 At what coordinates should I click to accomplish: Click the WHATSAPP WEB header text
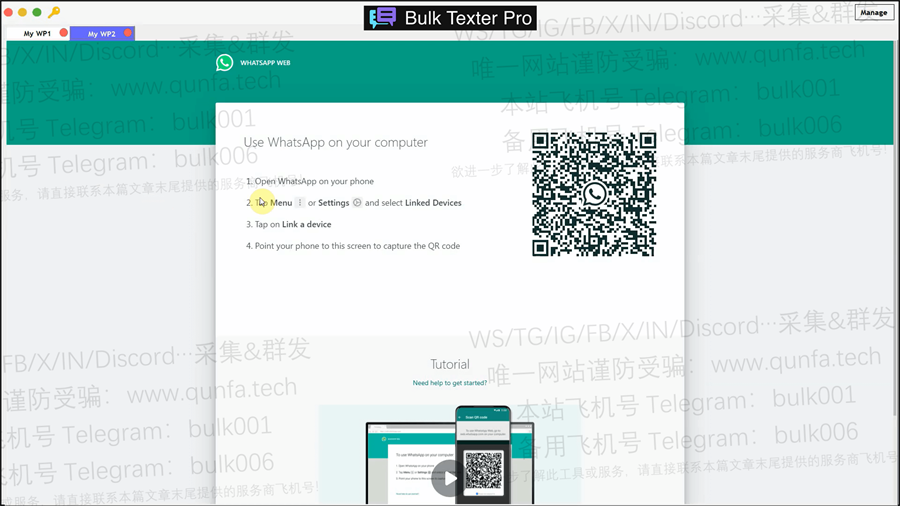tap(265, 63)
